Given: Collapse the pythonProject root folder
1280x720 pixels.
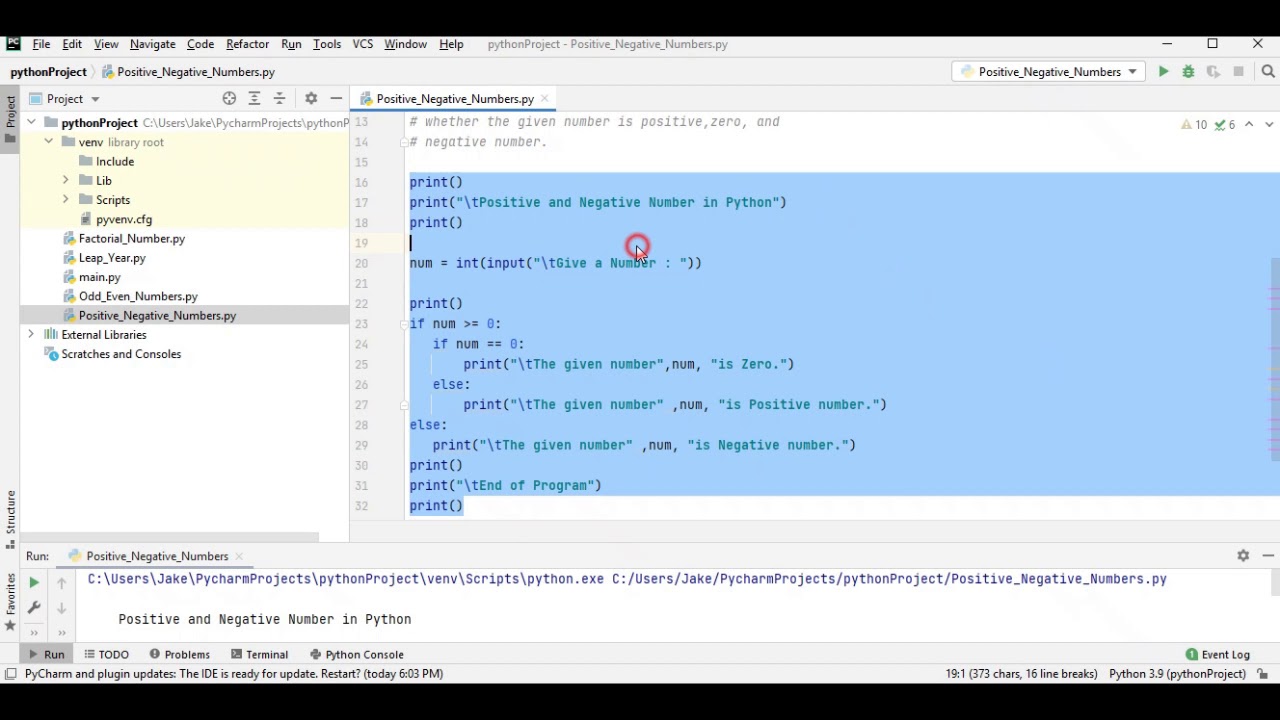Looking at the screenshot, I should 31,122.
